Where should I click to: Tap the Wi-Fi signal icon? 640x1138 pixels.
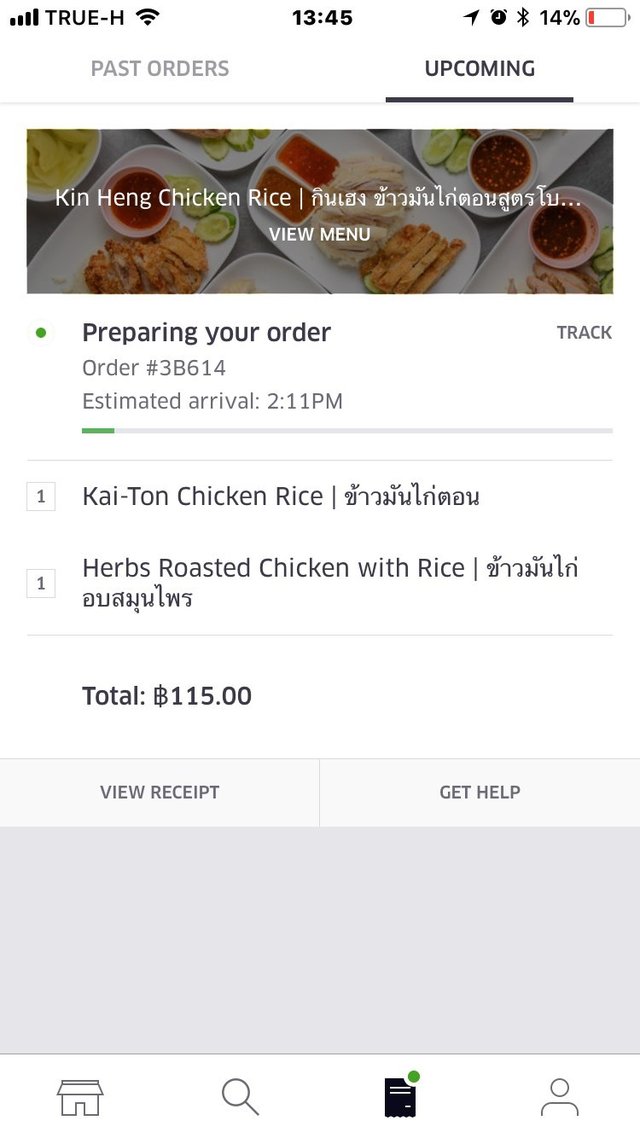click(x=148, y=17)
